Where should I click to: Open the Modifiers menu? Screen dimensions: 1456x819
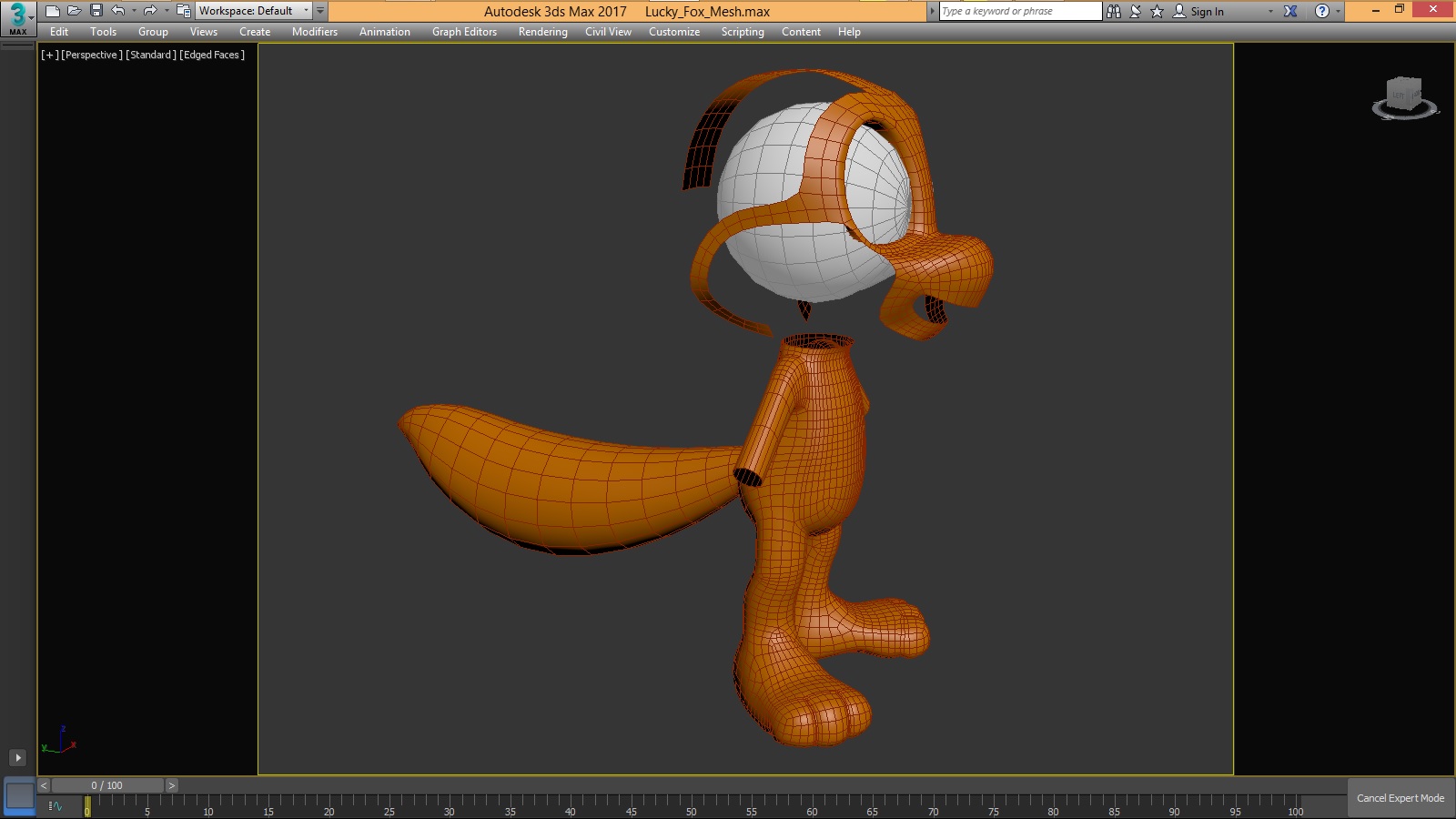click(x=314, y=32)
